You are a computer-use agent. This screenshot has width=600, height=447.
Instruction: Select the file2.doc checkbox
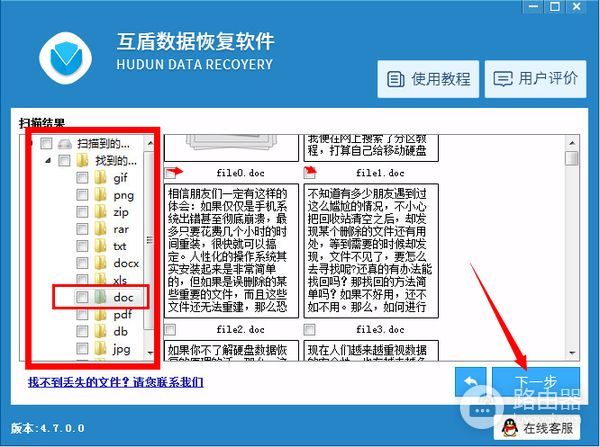(170, 330)
